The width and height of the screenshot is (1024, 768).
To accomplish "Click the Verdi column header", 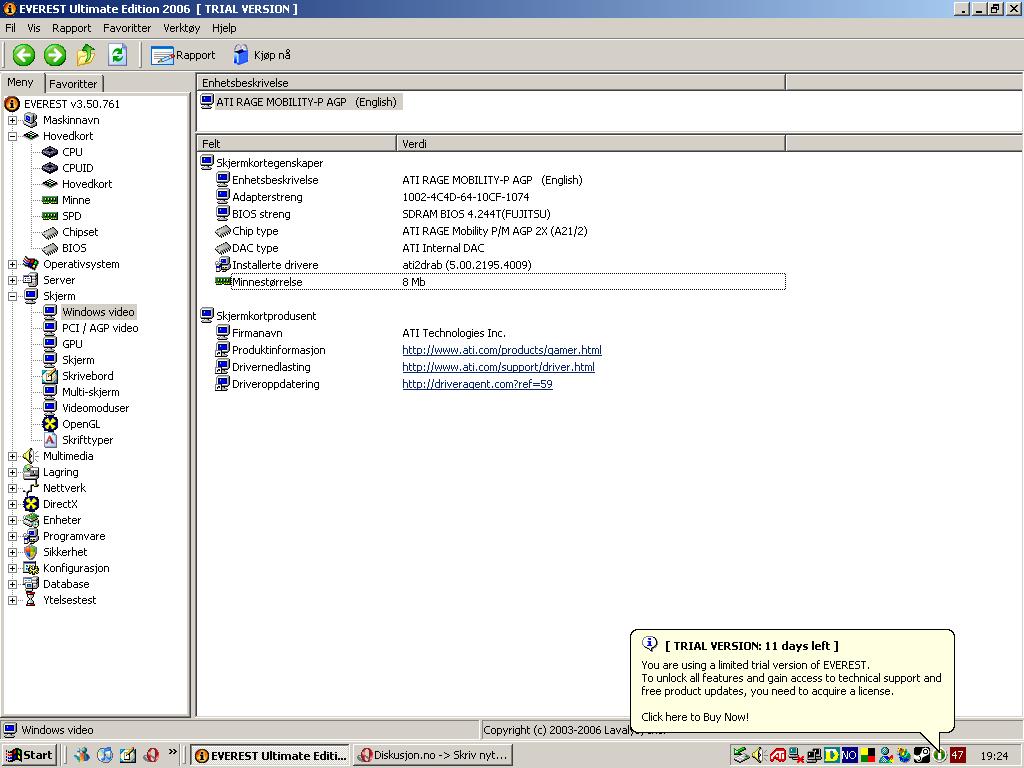I will click(x=591, y=144).
